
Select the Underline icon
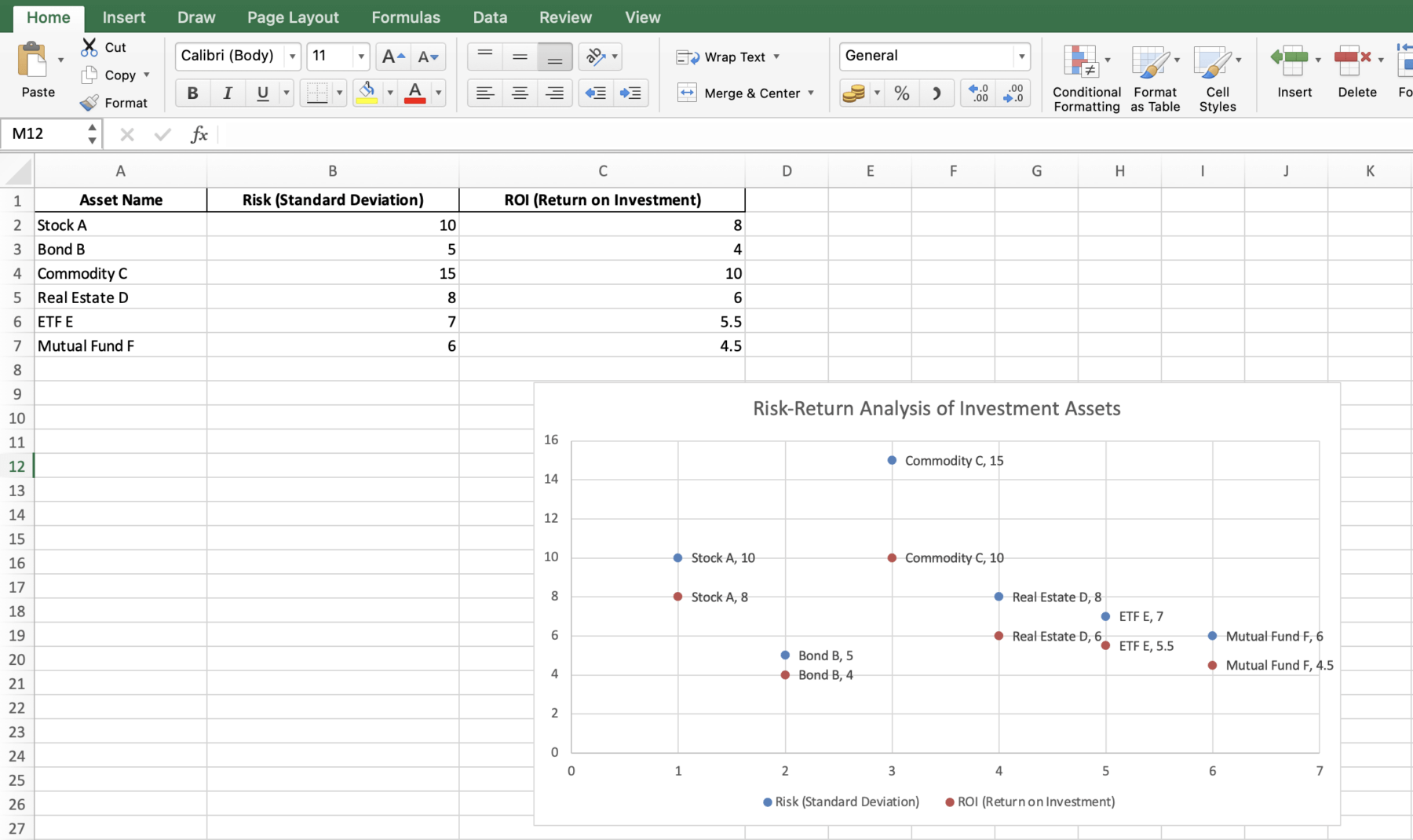click(261, 93)
